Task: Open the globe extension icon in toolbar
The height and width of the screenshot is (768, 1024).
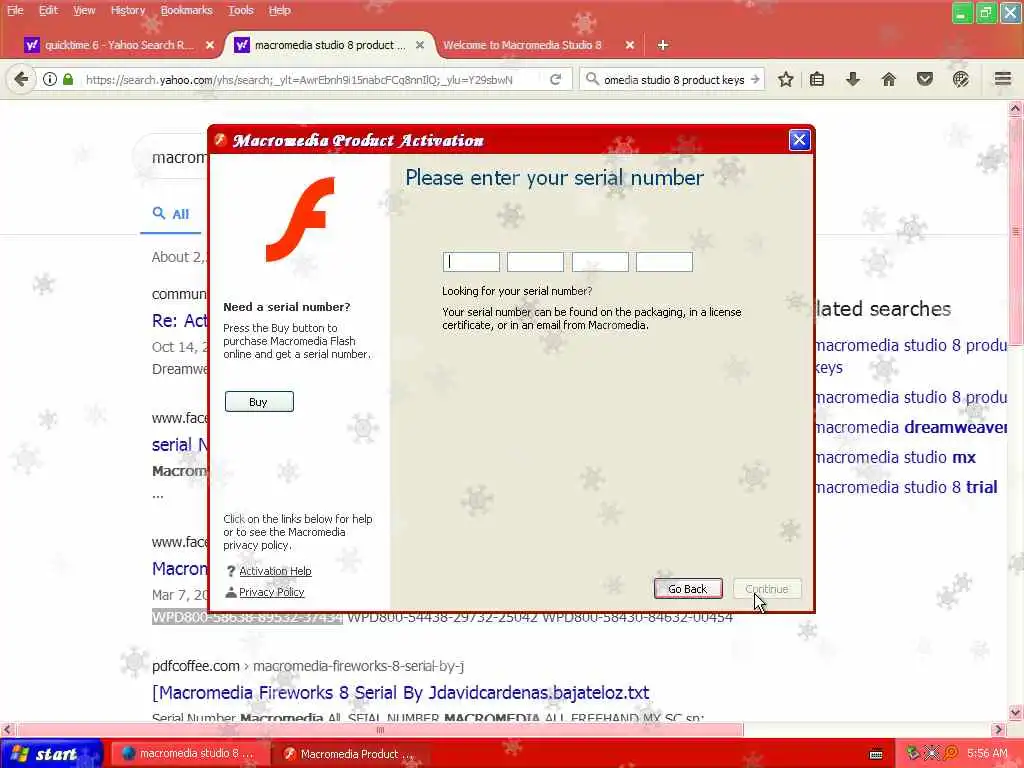Action: (x=960, y=80)
